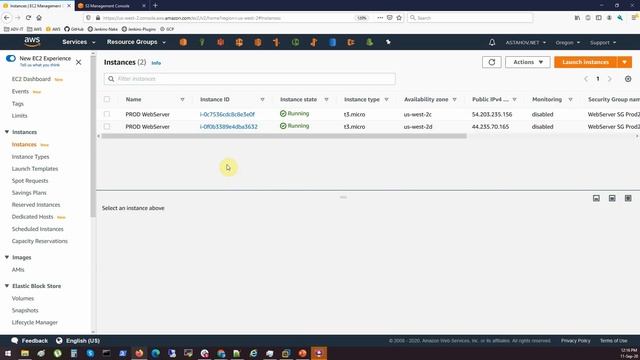Collapse the Images sidebar section

pyautogui.click(x=7, y=257)
